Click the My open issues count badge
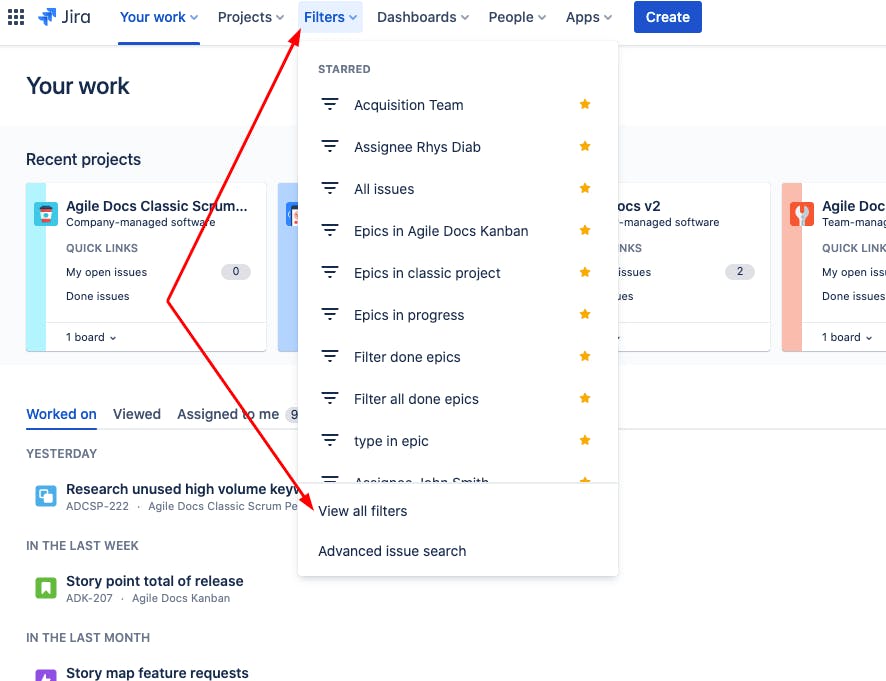The height and width of the screenshot is (681, 886). point(236,271)
